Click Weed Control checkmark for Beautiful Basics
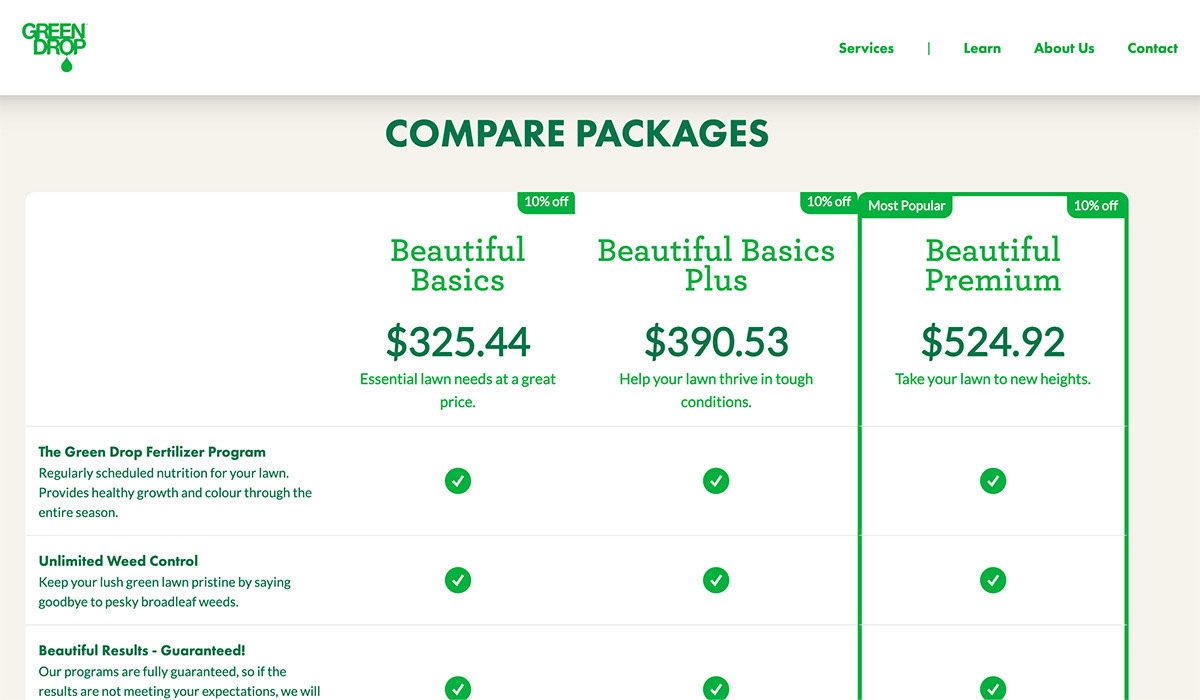Screen dimensions: 1200x700 [458, 580]
